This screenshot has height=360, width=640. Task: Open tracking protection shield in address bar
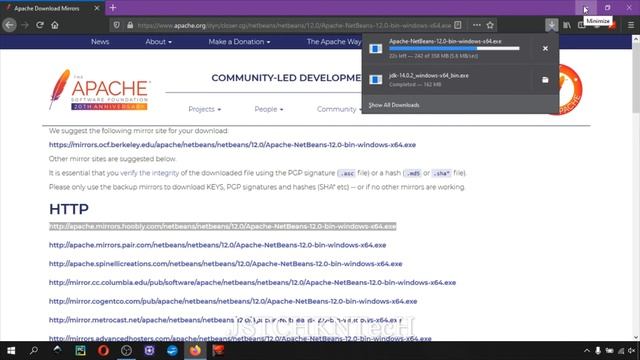[x=117, y=25]
